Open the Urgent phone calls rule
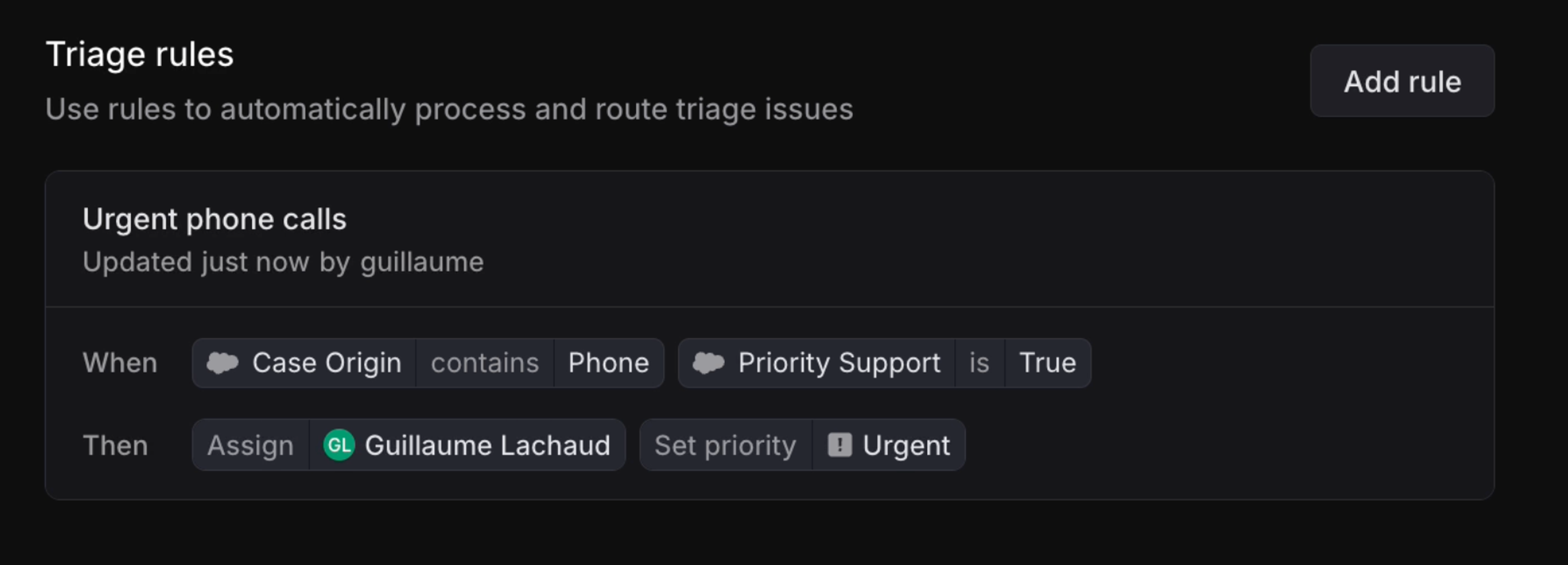This screenshot has height=565, width=1568. [x=215, y=219]
